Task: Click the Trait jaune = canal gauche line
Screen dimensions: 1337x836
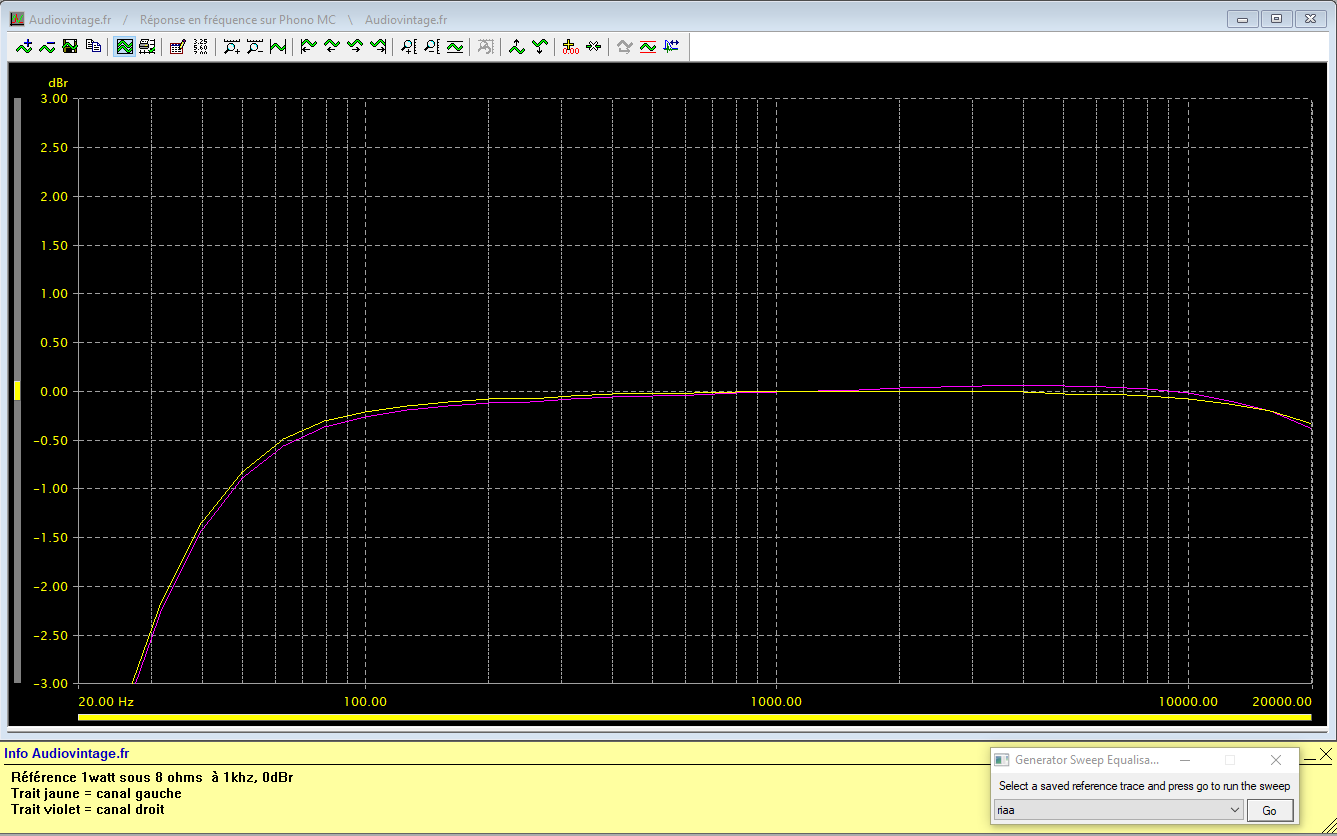Action: 96,793
